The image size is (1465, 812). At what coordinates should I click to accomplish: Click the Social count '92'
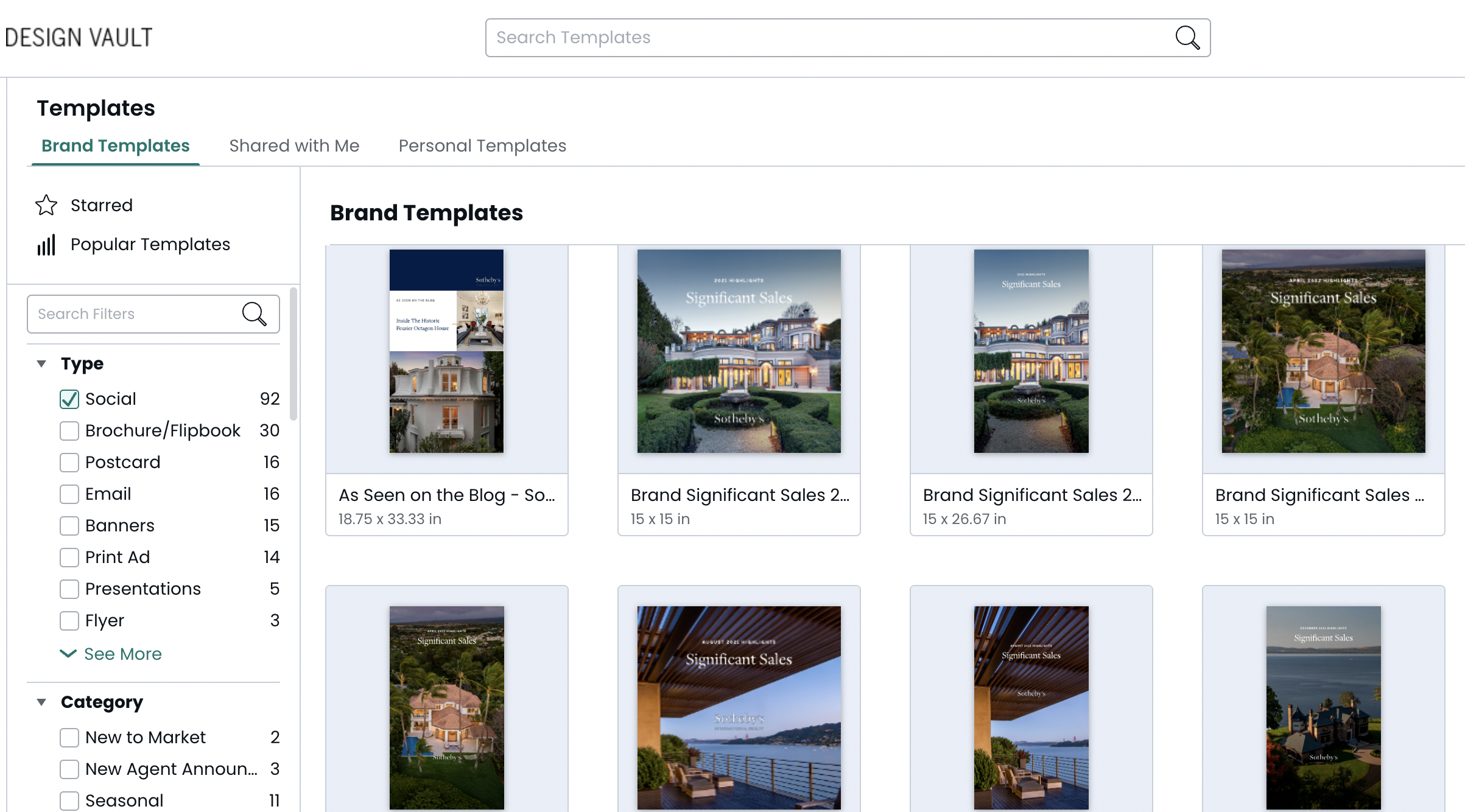(270, 399)
